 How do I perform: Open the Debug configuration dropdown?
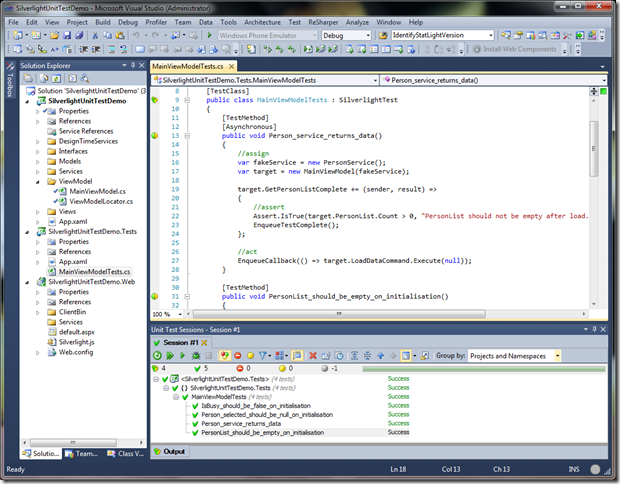pos(346,35)
